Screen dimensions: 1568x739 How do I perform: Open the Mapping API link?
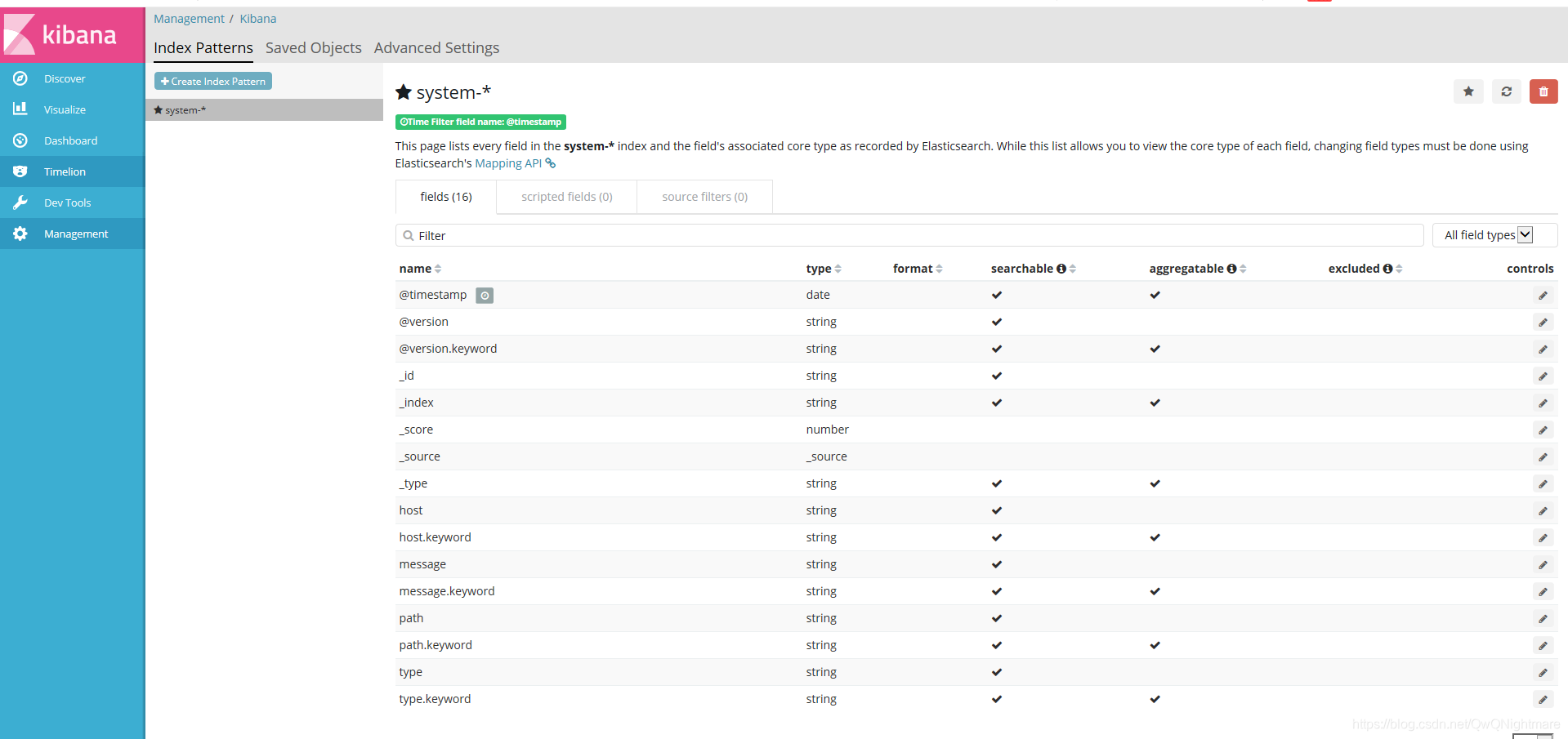coord(515,163)
